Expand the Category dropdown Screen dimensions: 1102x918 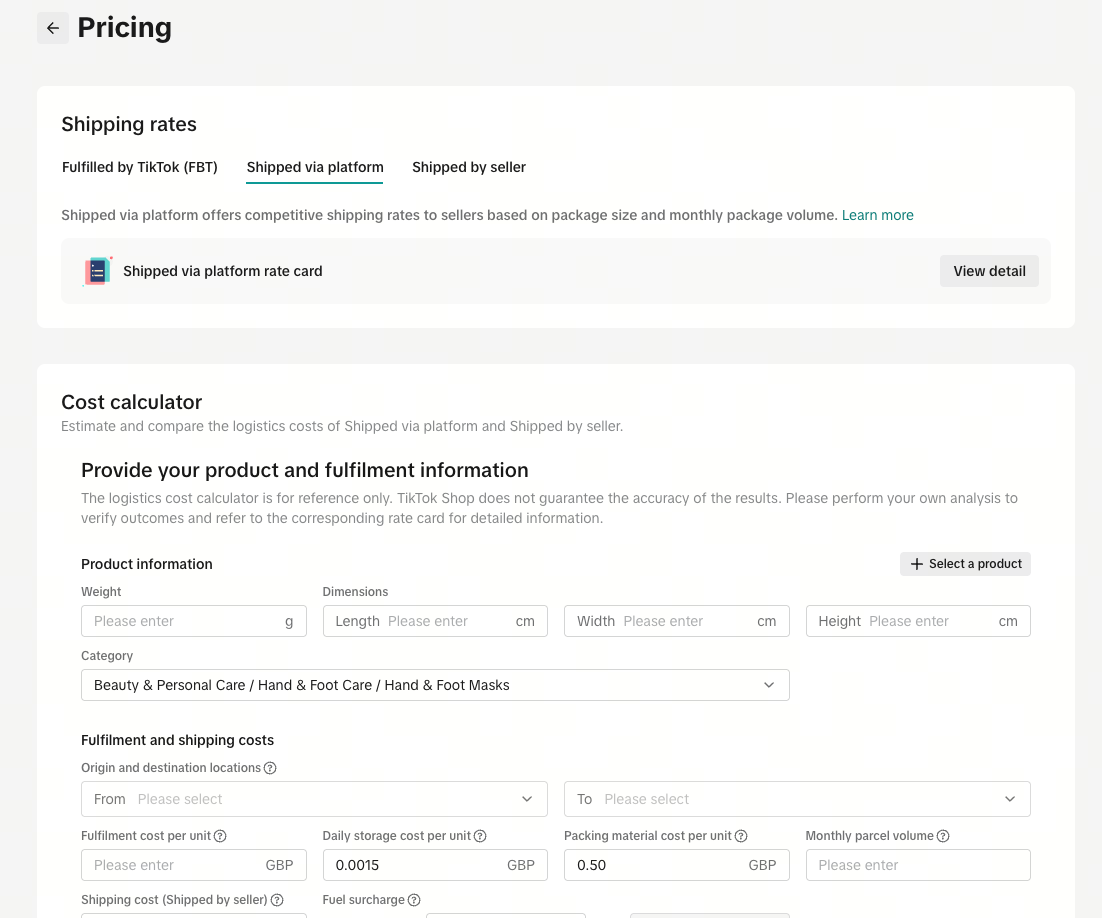pos(435,685)
